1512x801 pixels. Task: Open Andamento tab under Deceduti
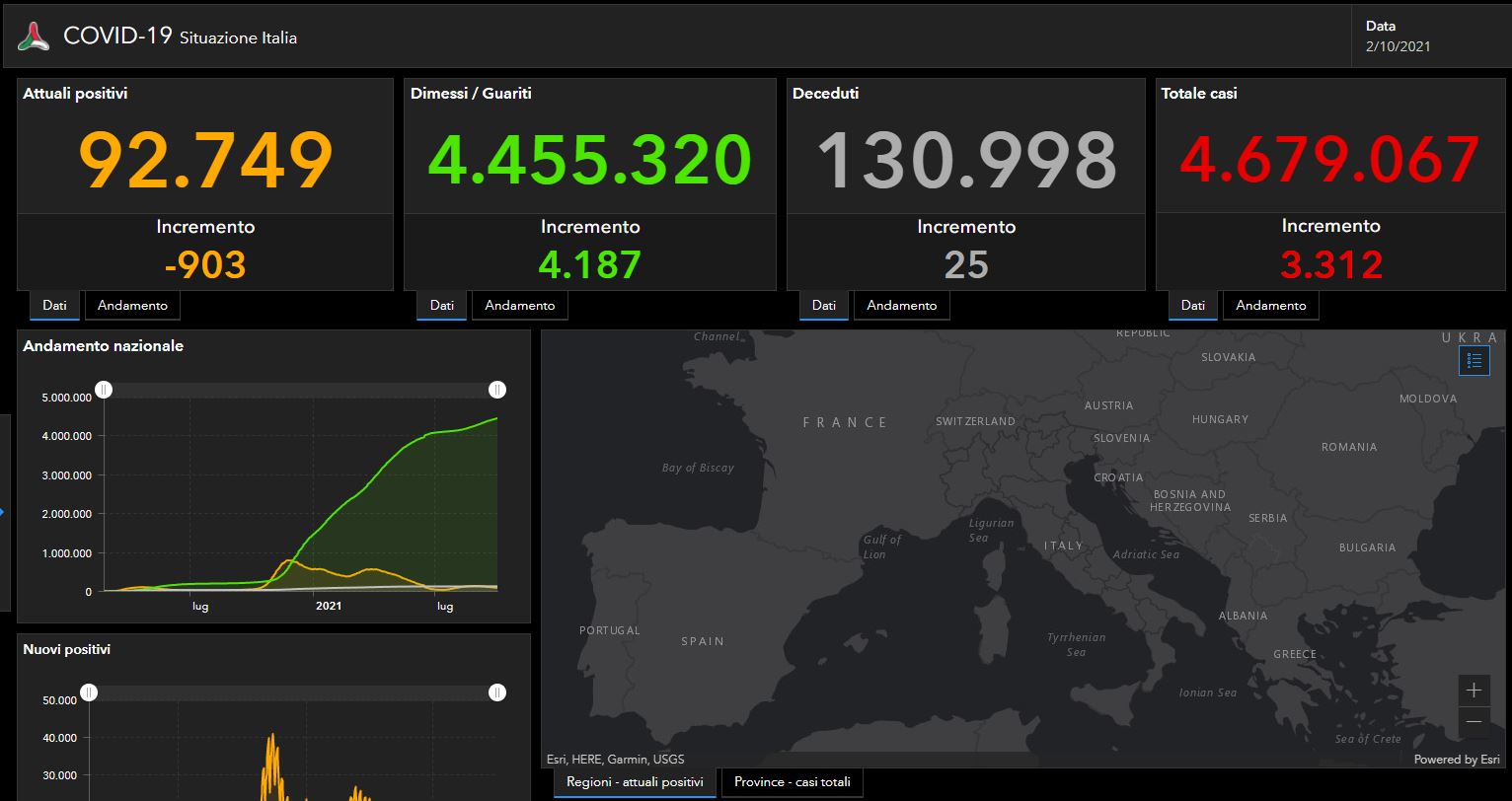[x=901, y=306]
